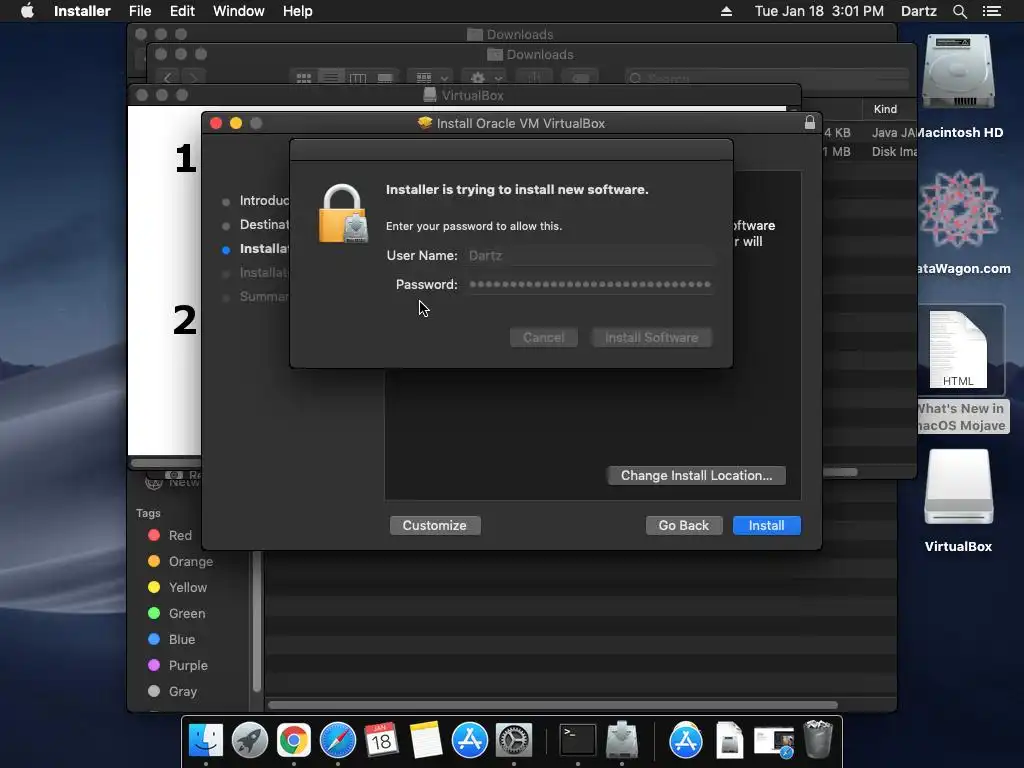Image resolution: width=1024 pixels, height=768 pixels.
Task: Open Finder from the Dock
Action: pos(206,740)
